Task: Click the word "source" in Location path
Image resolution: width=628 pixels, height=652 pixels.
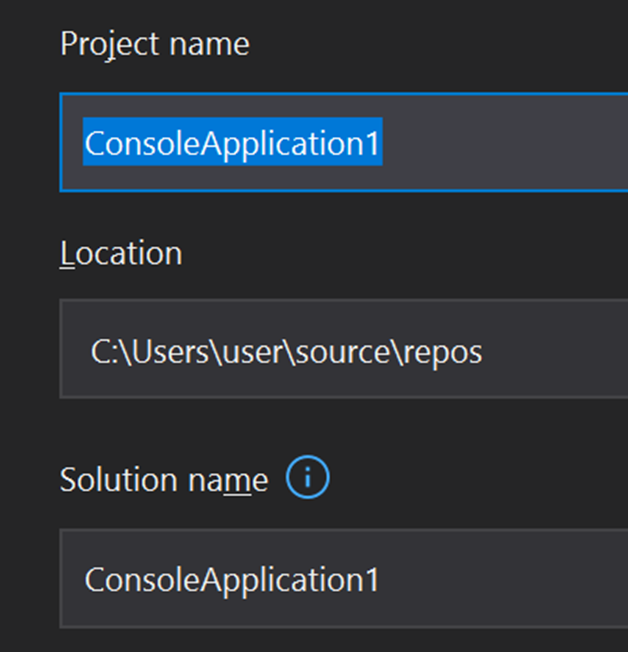Action: [349, 352]
